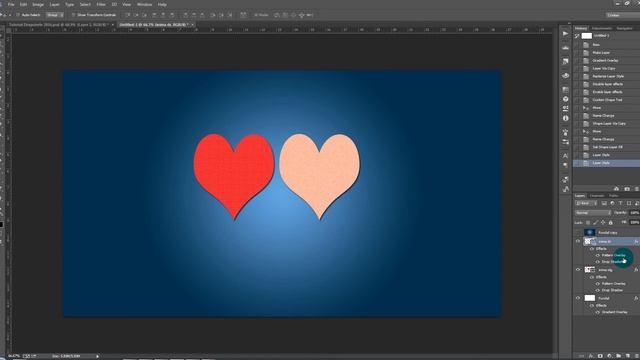Open the Actions panel play icon
This screenshot has height=360, width=640.
point(565,33)
